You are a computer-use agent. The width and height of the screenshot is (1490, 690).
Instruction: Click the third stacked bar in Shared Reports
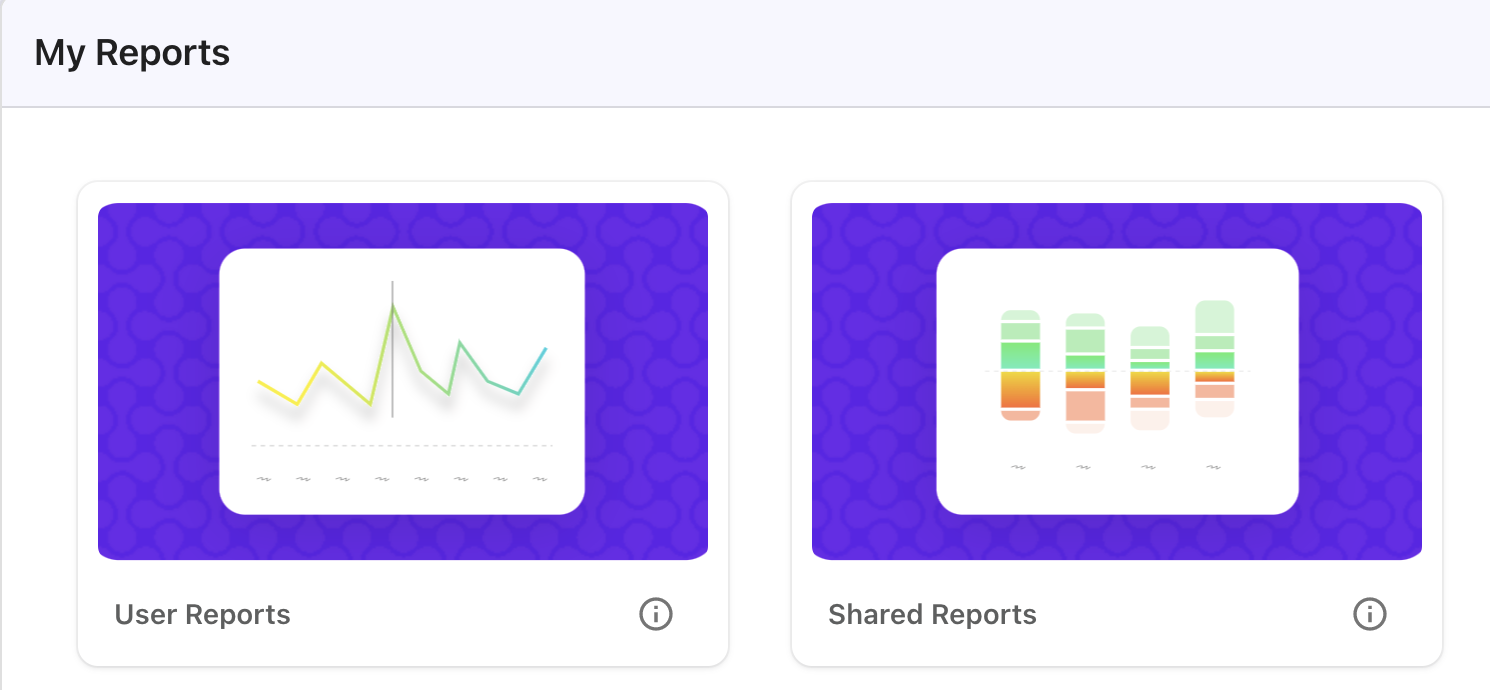1149,378
